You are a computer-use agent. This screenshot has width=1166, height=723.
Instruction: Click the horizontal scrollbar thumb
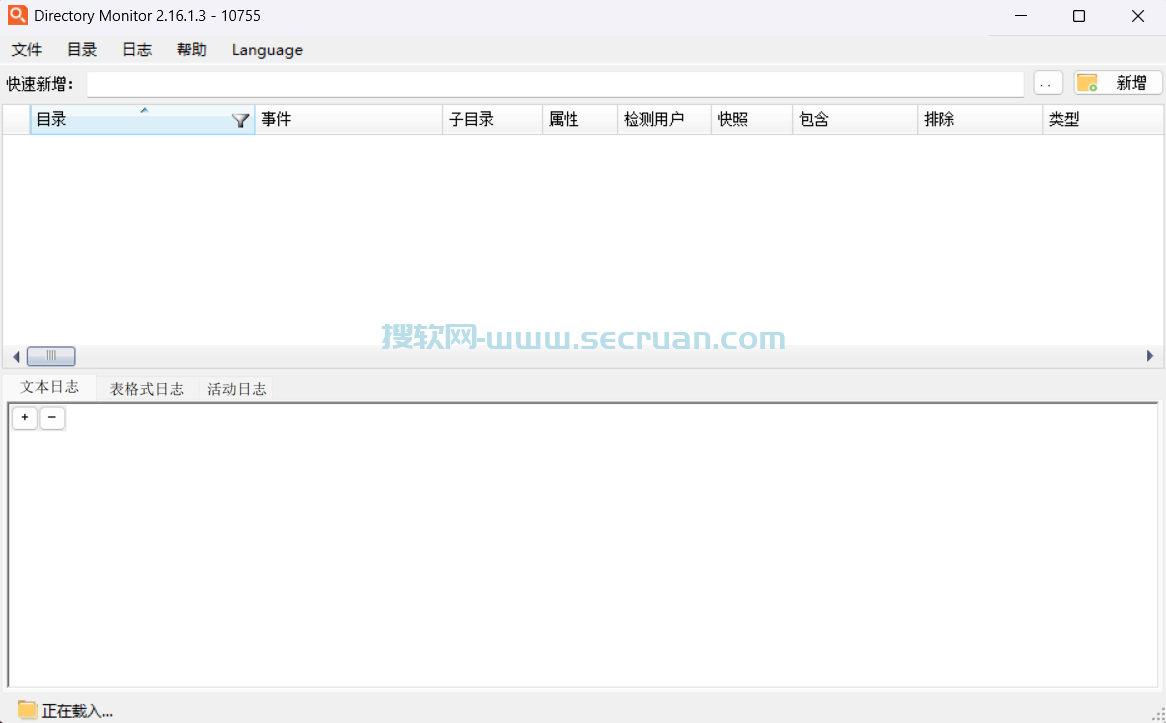(51, 356)
